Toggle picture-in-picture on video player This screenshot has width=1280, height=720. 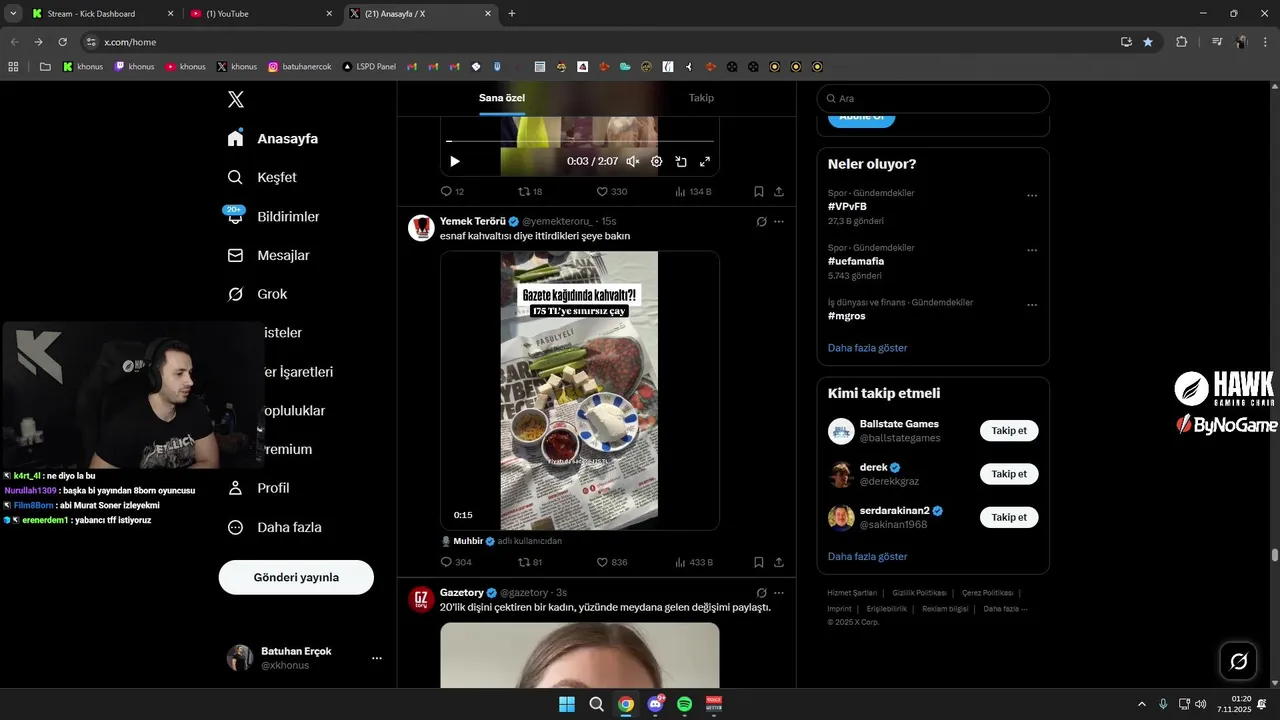(681, 161)
